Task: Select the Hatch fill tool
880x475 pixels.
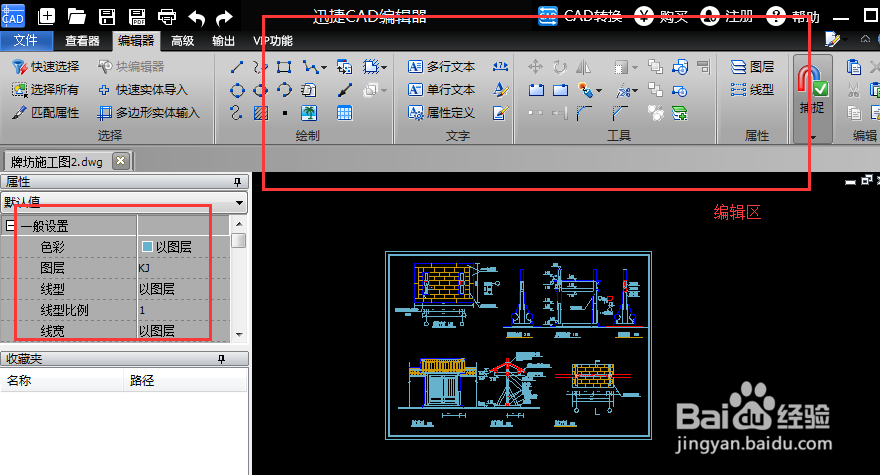Action: [x=260, y=113]
